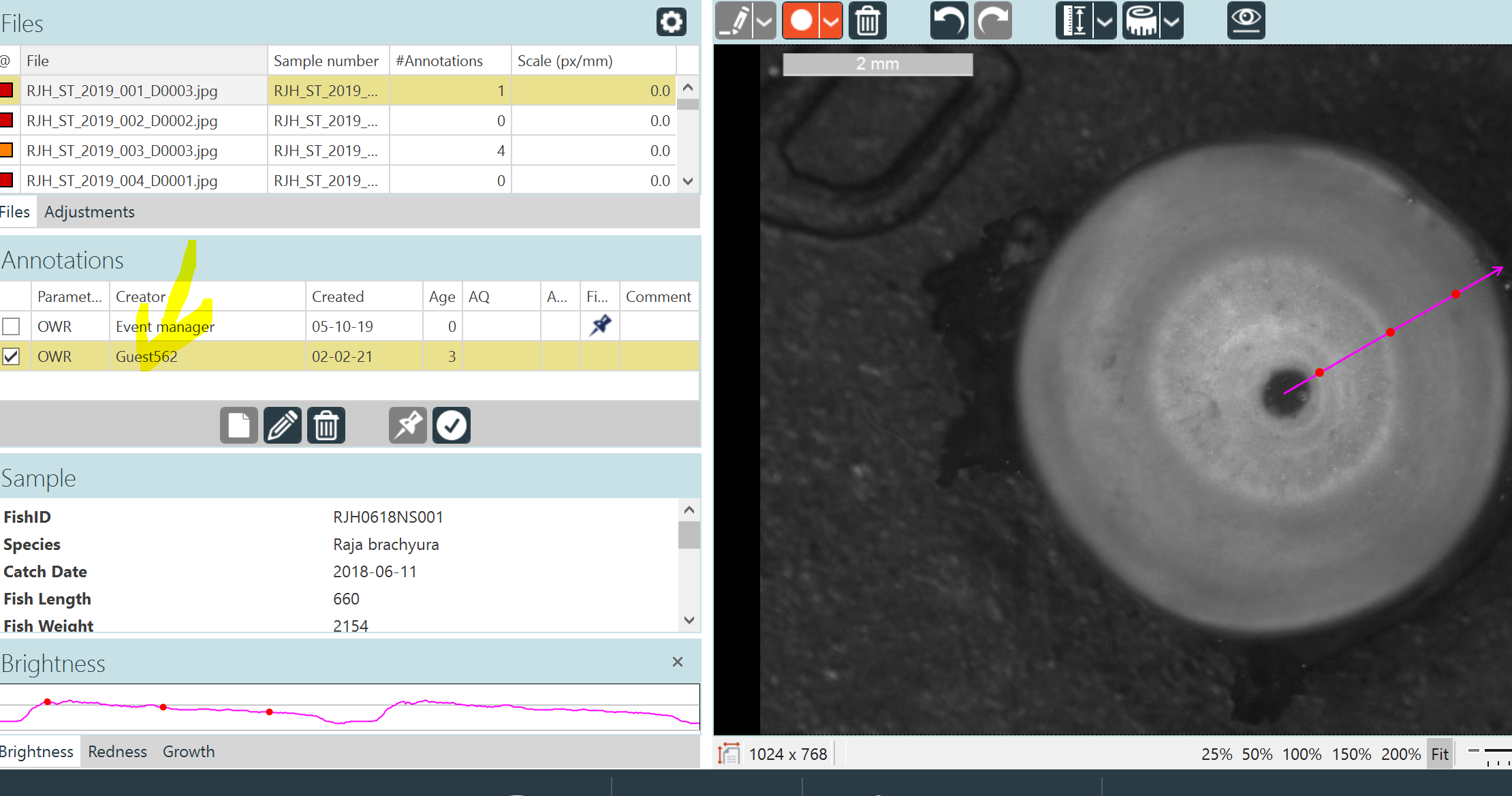Toggle annotation visibility with the eye icon

(1246, 20)
